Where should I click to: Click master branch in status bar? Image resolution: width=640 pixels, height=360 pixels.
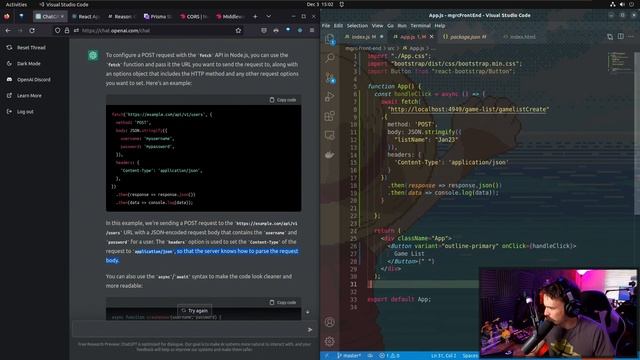click(x=349, y=356)
